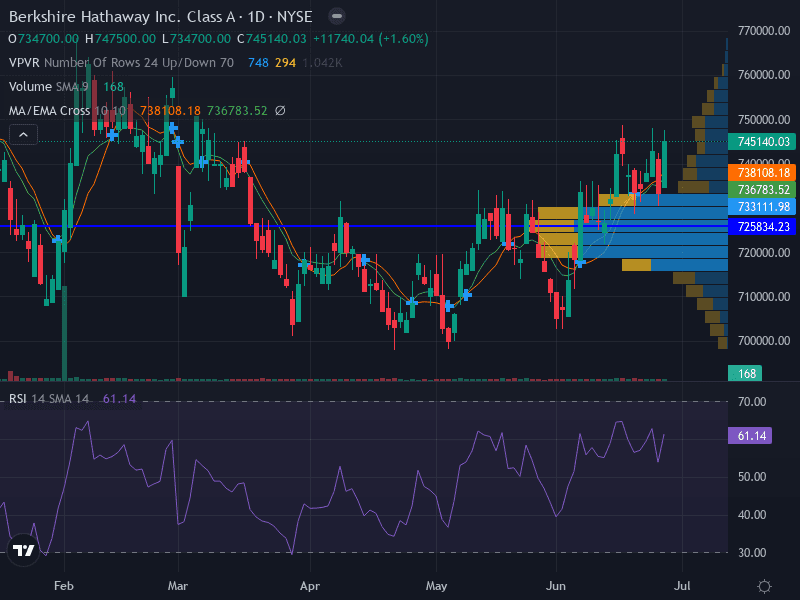Click the Jul date axis label
This screenshot has width=800, height=600.
pos(682,586)
